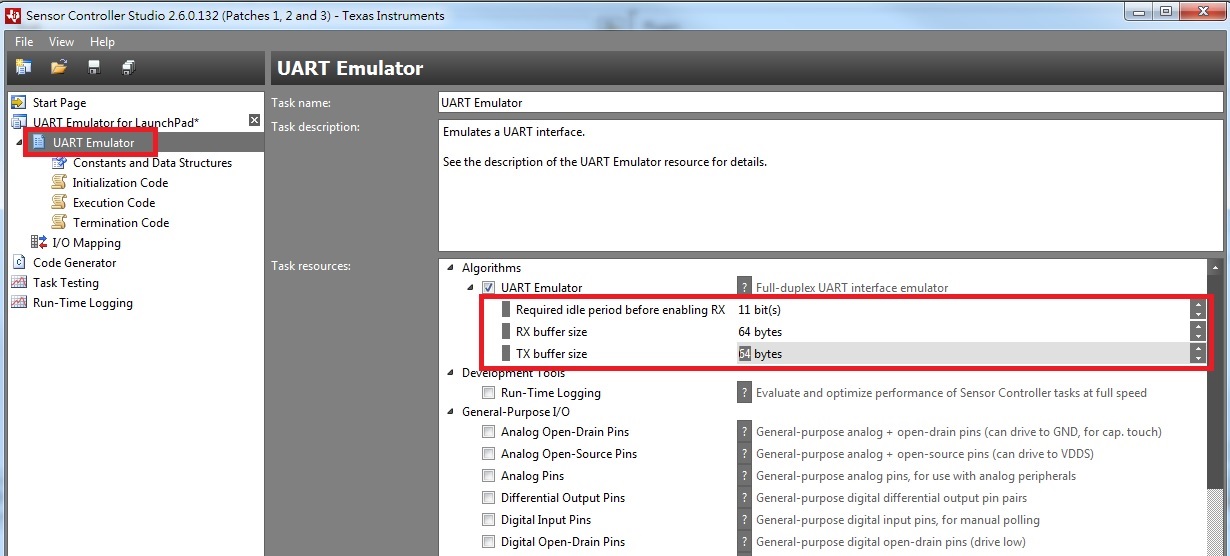Open help for Digital Open-Drain Pins
The height and width of the screenshot is (556, 1230).
(744, 542)
